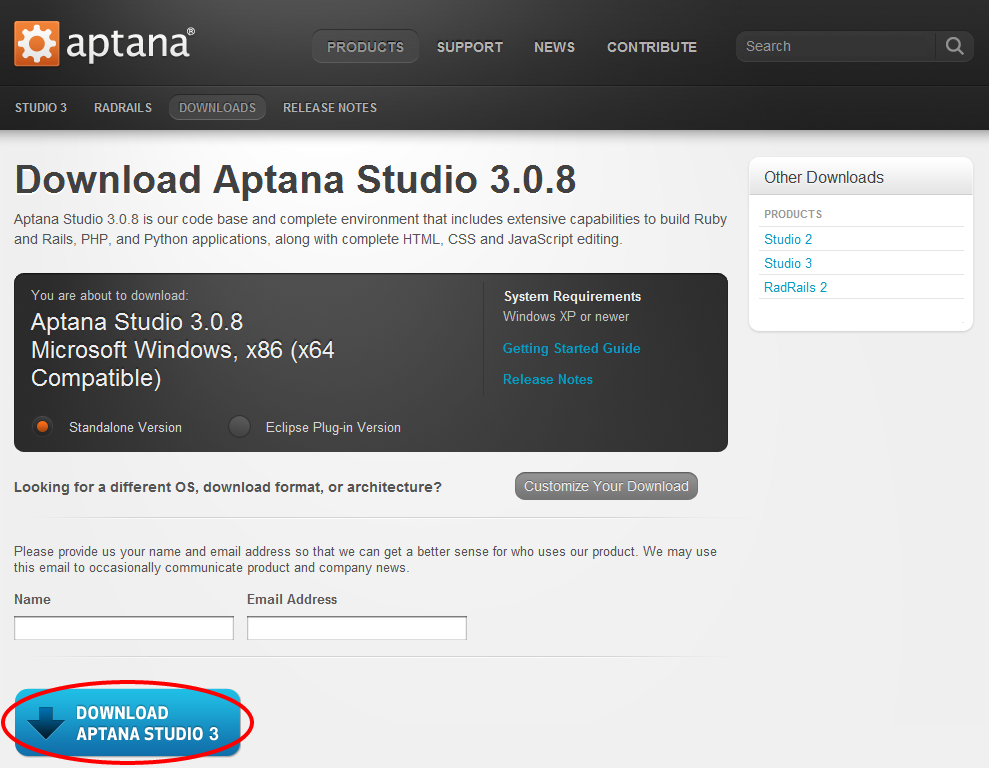989x768 pixels.
Task: Click the Name input field
Action: point(123,627)
